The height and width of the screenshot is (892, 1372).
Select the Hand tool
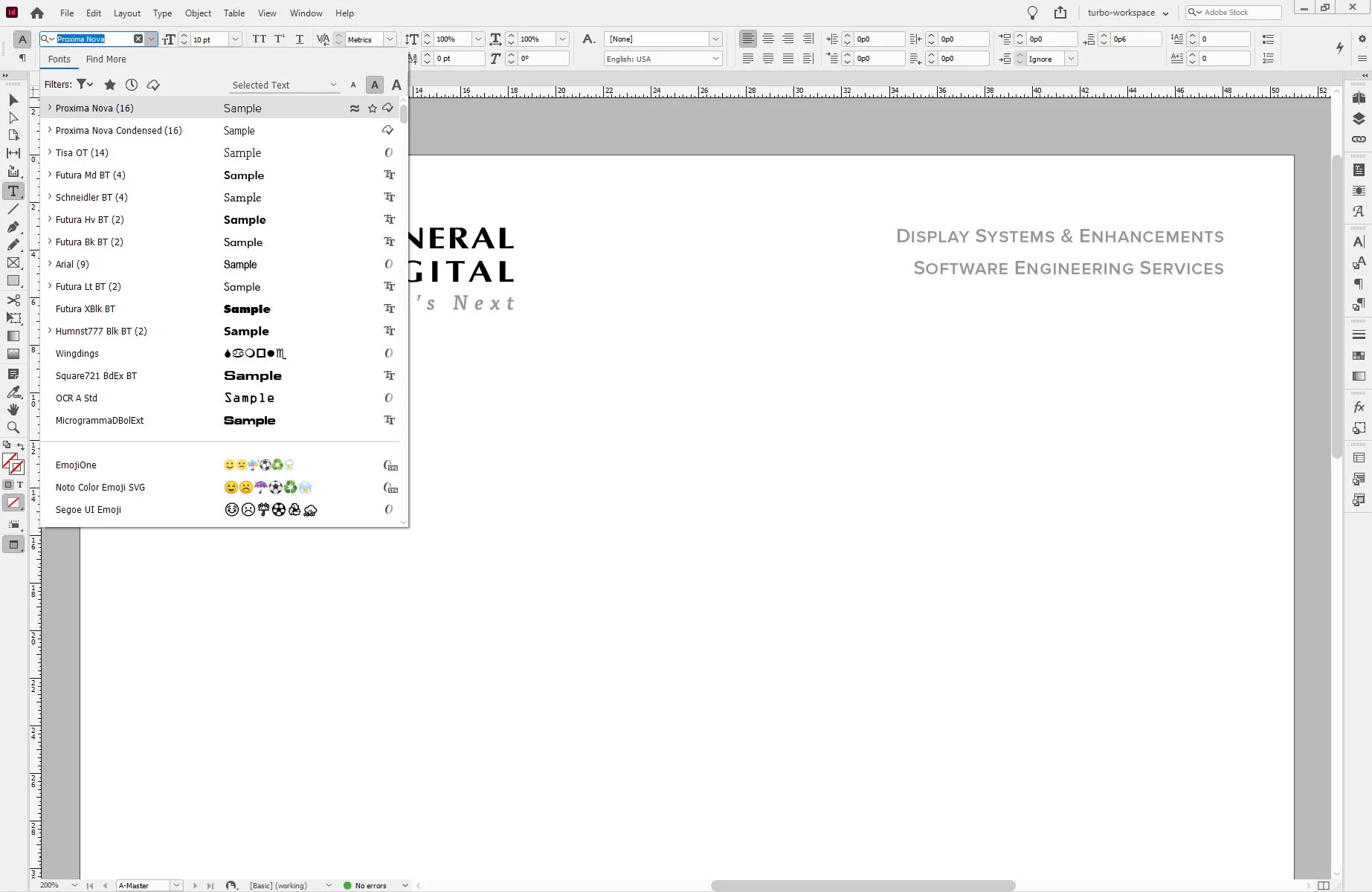coord(13,410)
